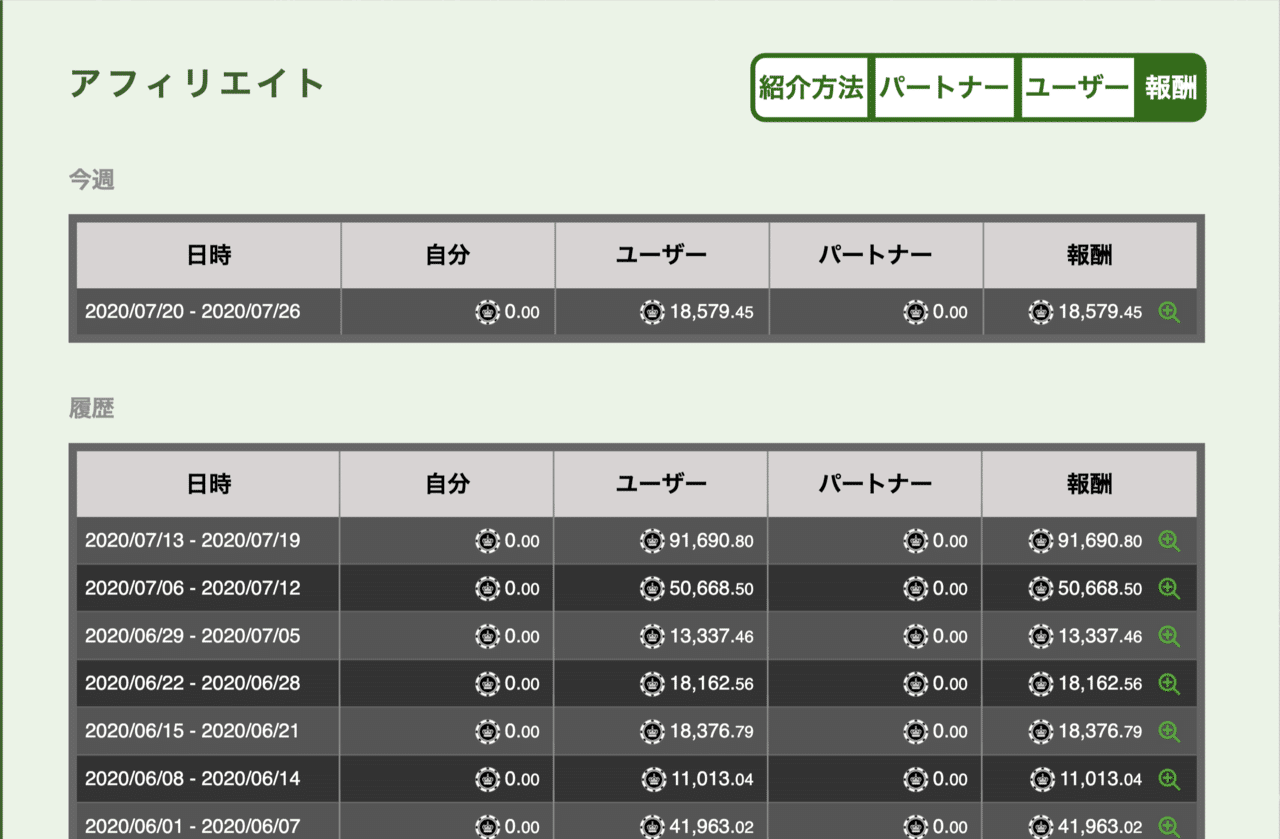Viewport: 1280px width, 839px height.
Task: Click chip icon in 報酬 column, 2020/06/29 row
Action: (x=1041, y=636)
